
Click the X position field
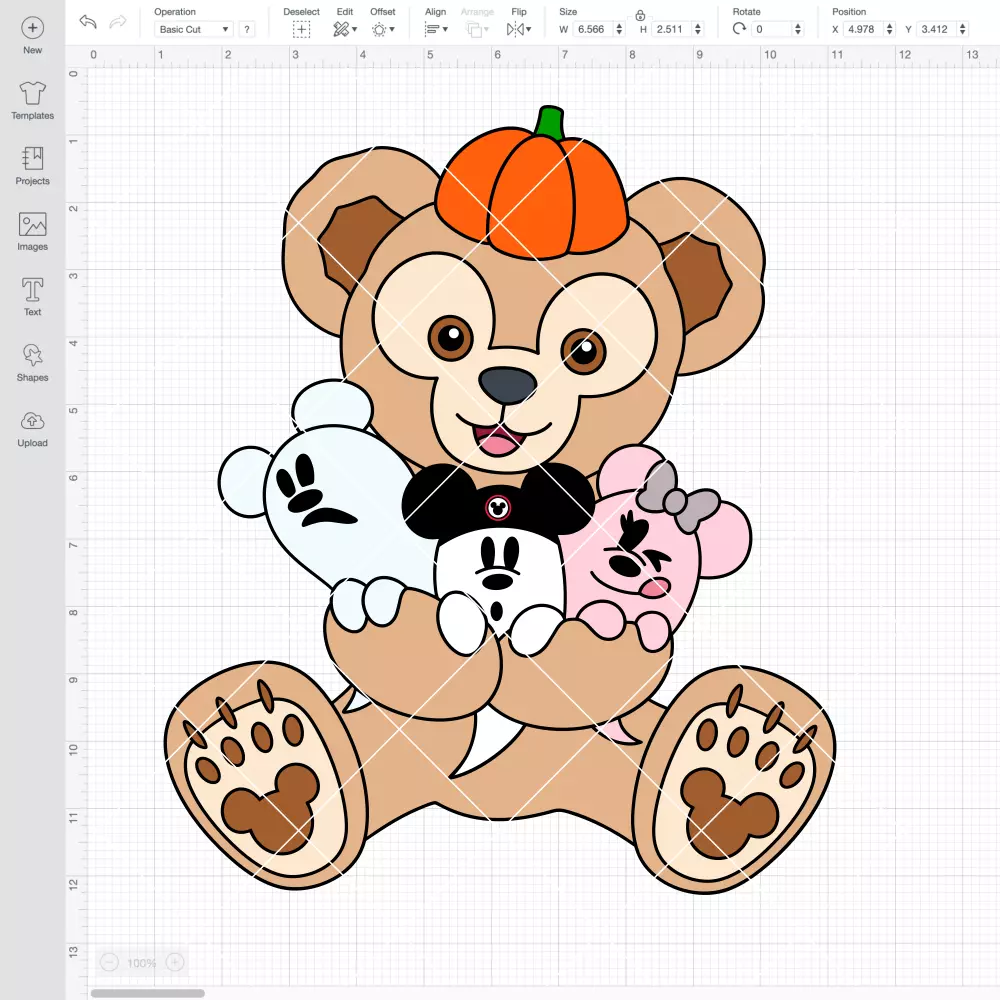tap(864, 29)
